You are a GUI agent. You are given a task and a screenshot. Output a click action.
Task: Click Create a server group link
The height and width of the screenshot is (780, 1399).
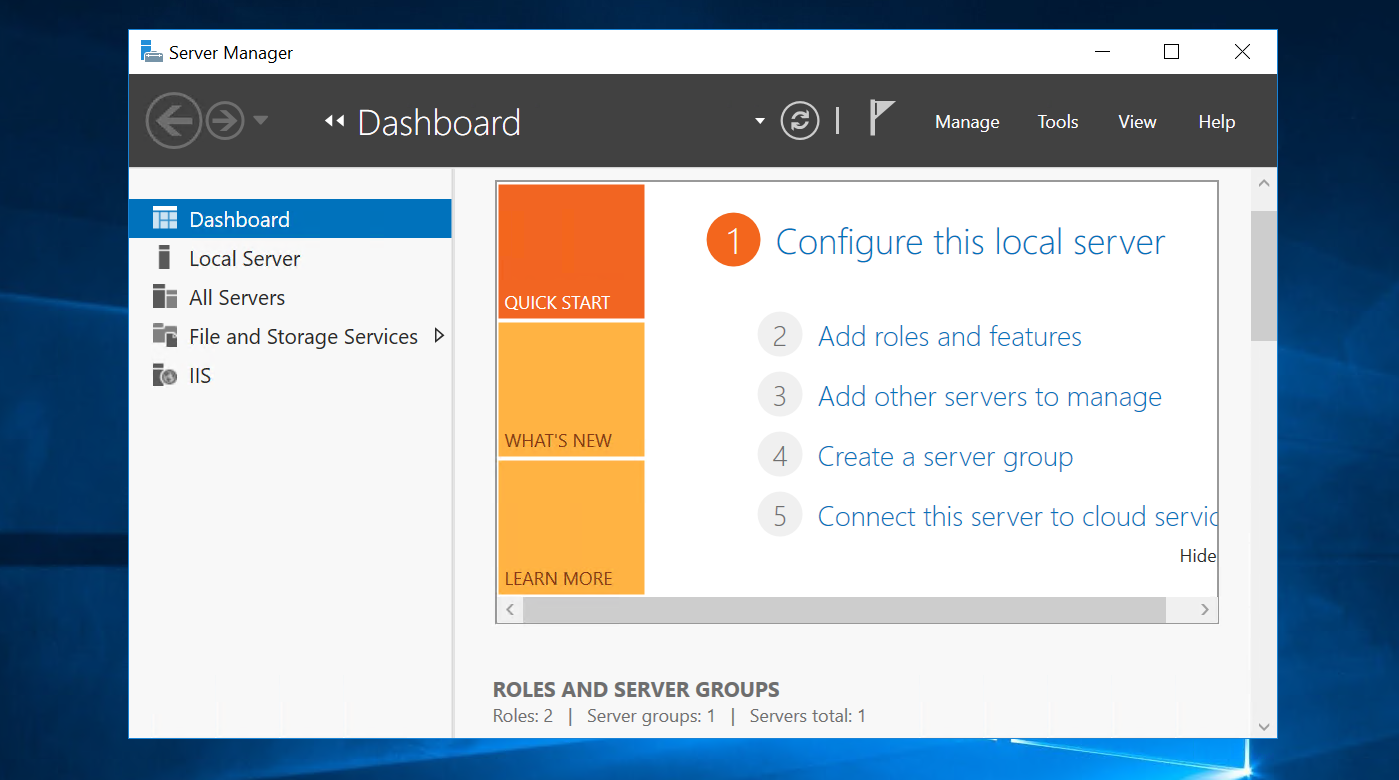[945, 457]
